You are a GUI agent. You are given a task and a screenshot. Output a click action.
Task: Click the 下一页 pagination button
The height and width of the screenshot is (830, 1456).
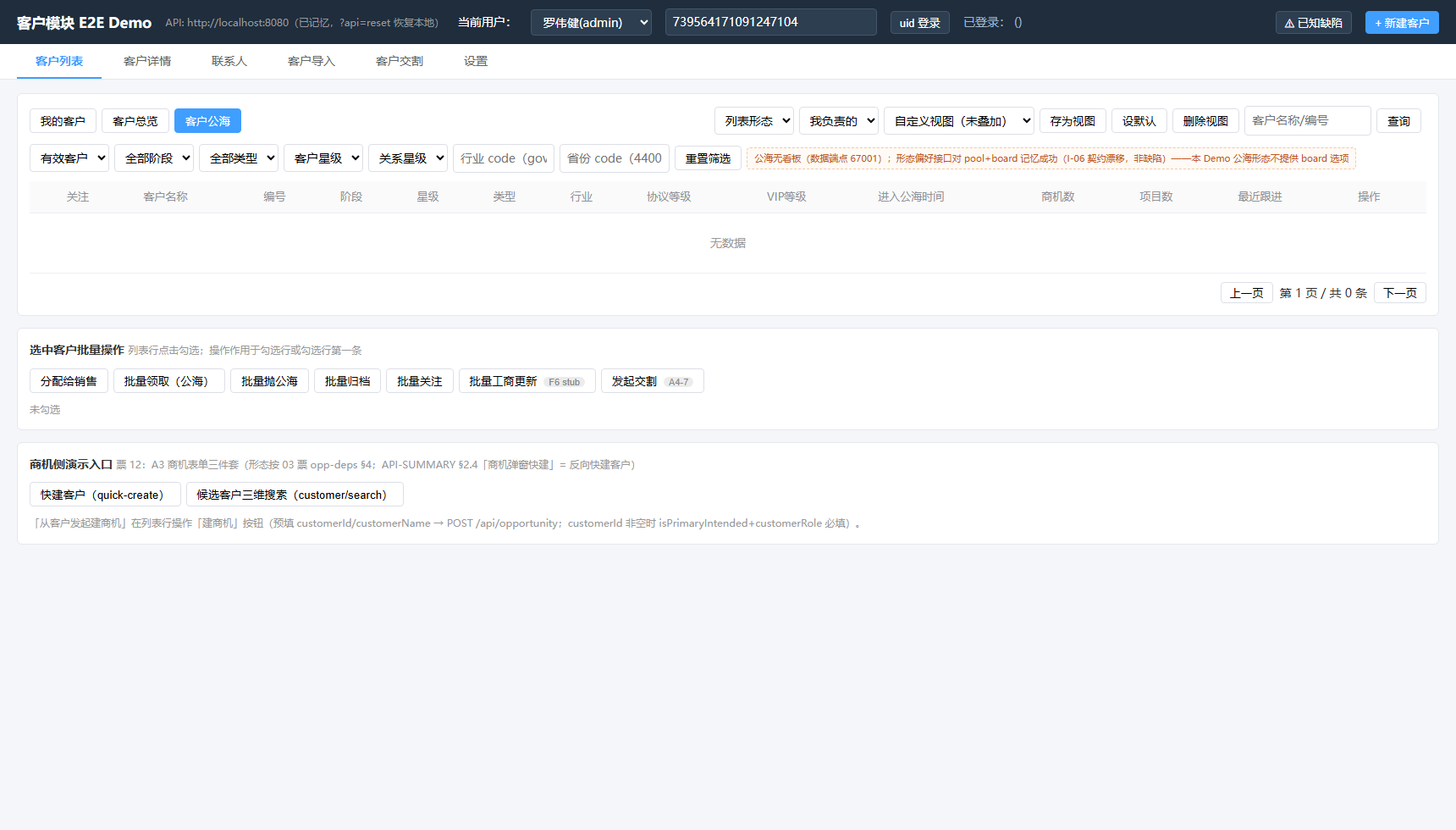click(1400, 293)
